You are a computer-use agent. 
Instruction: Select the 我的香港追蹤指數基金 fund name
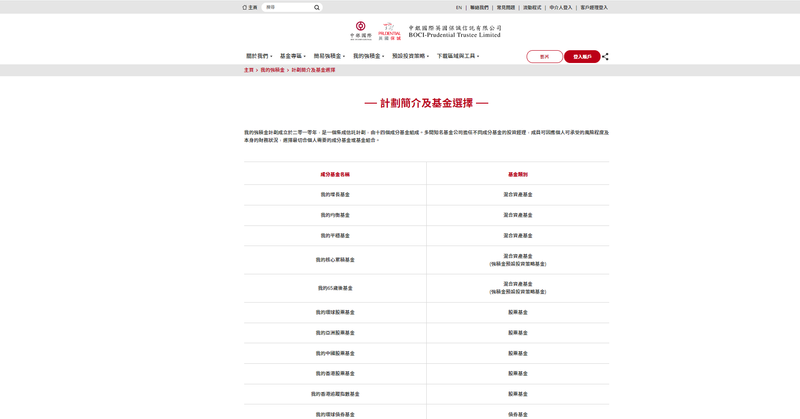pyautogui.click(x=335, y=394)
